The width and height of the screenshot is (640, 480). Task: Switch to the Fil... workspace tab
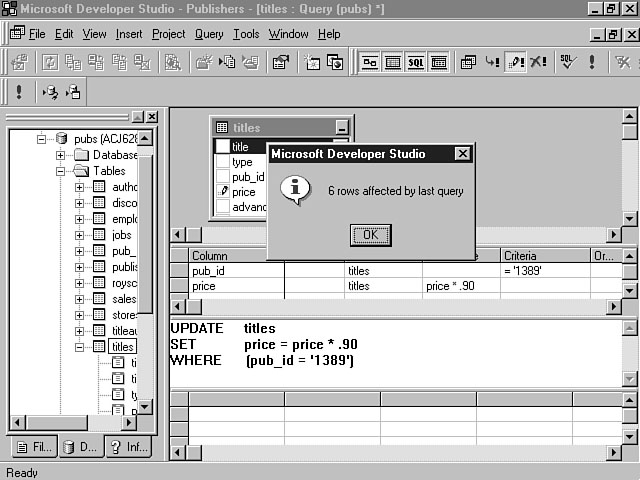pyautogui.click(x=31, y=447)
